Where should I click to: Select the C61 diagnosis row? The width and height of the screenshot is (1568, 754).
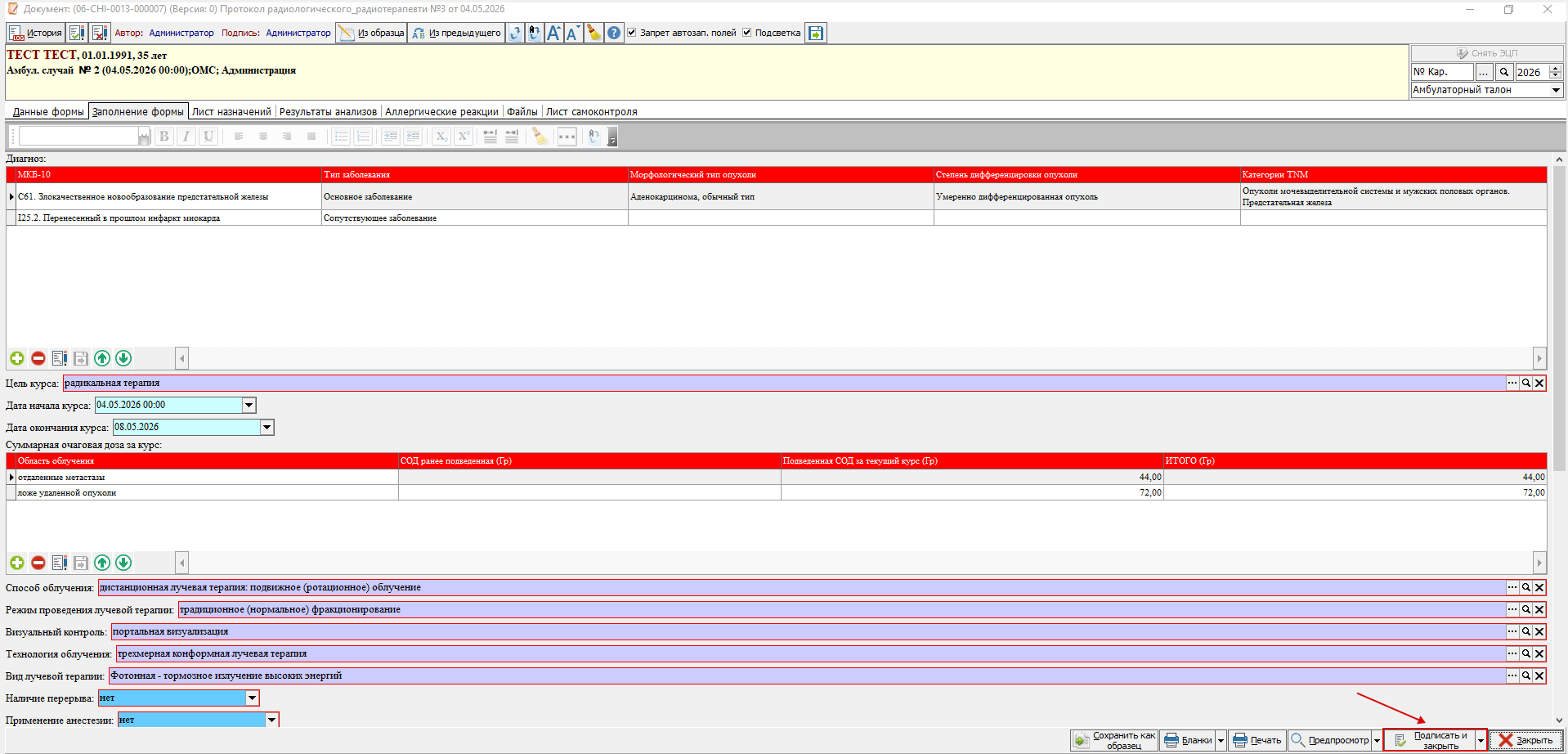coord(777,196)
